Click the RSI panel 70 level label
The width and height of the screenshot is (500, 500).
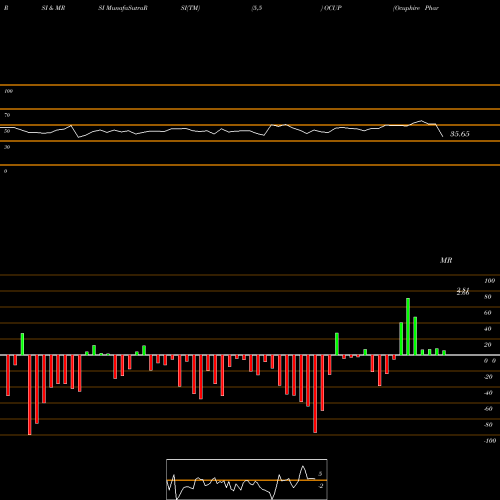(7, 115)
